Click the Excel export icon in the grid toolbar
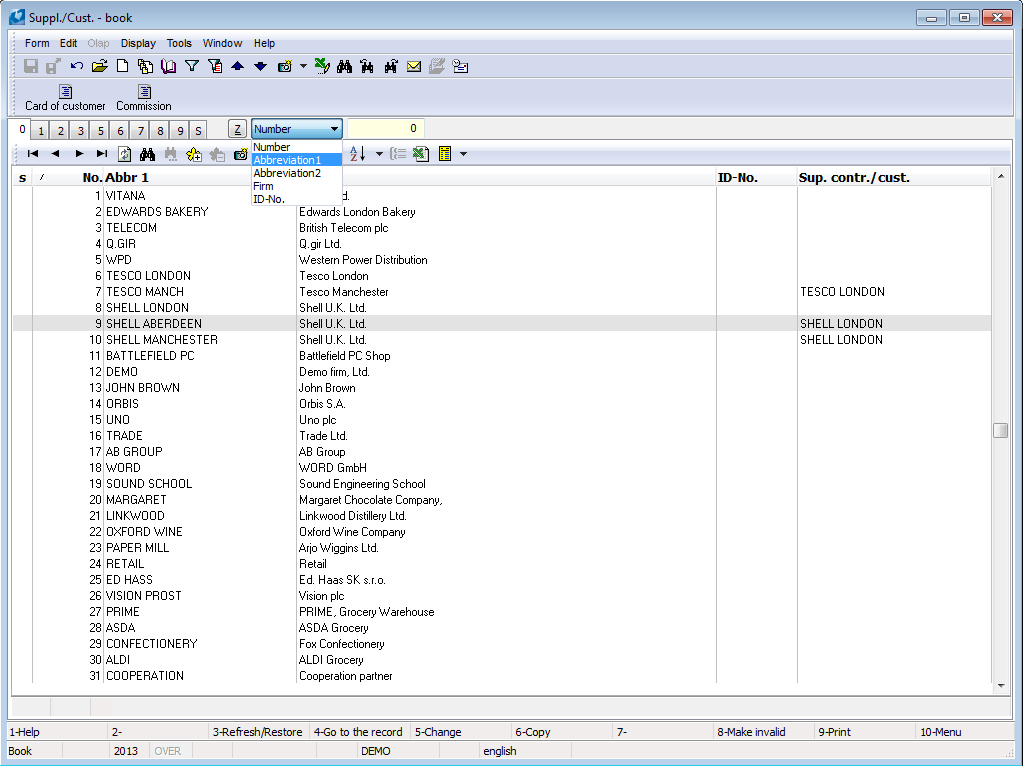Screen dimensions: 1023x766 [421, 154]
